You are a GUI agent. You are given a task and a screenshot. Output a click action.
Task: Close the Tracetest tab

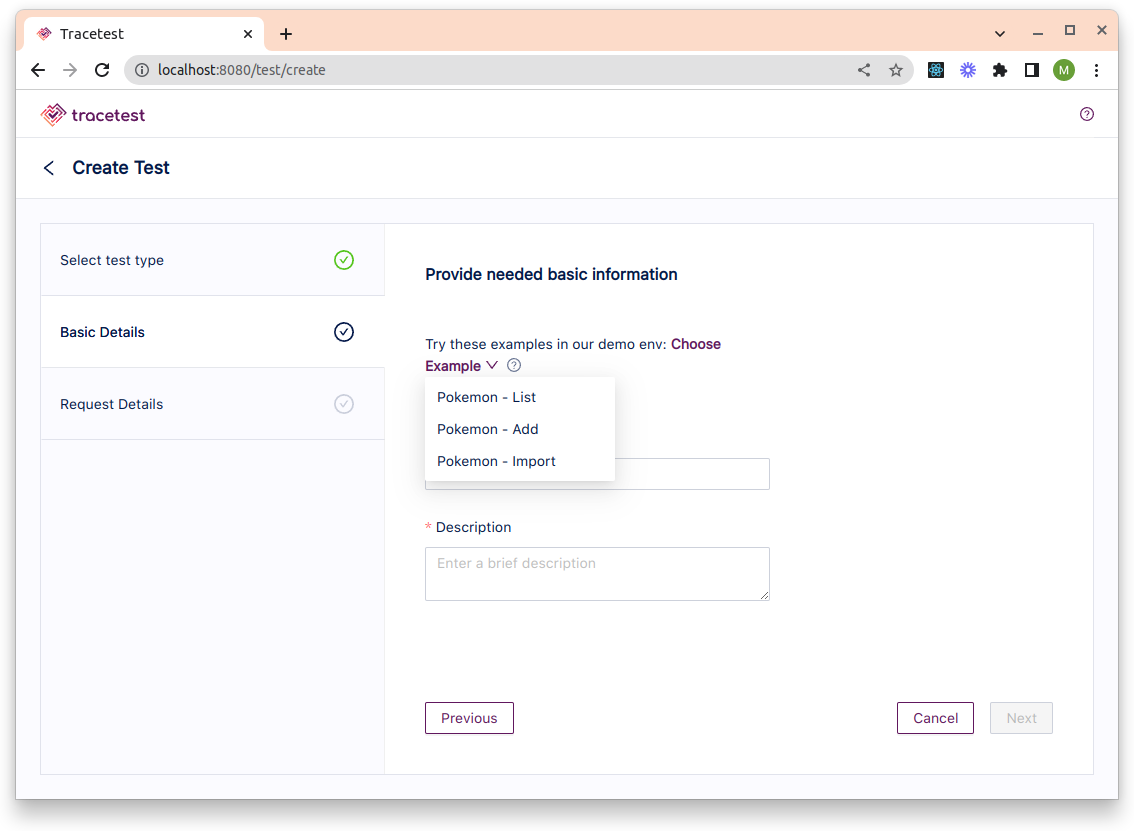(247, 34)
